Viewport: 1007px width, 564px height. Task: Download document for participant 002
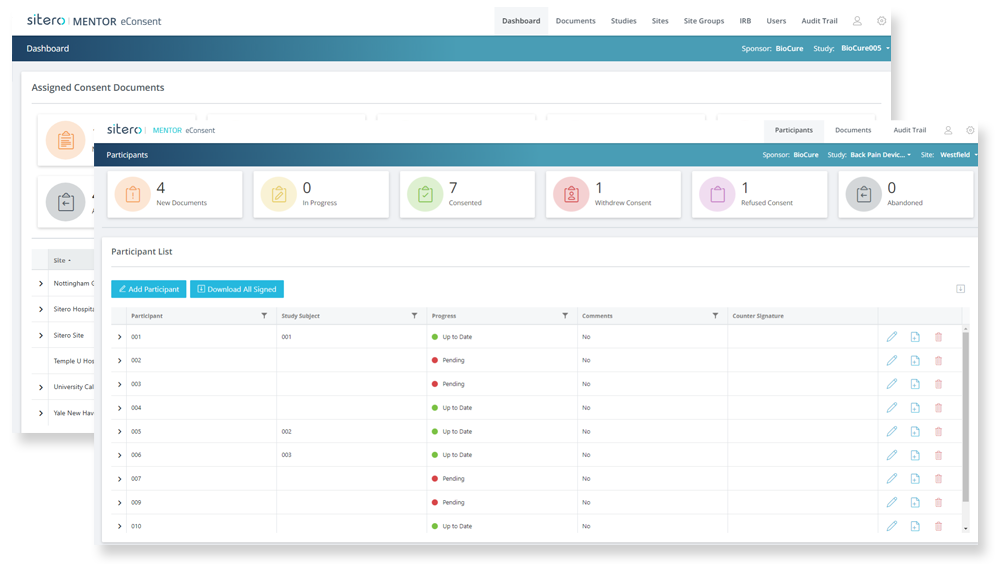(915, 360)
